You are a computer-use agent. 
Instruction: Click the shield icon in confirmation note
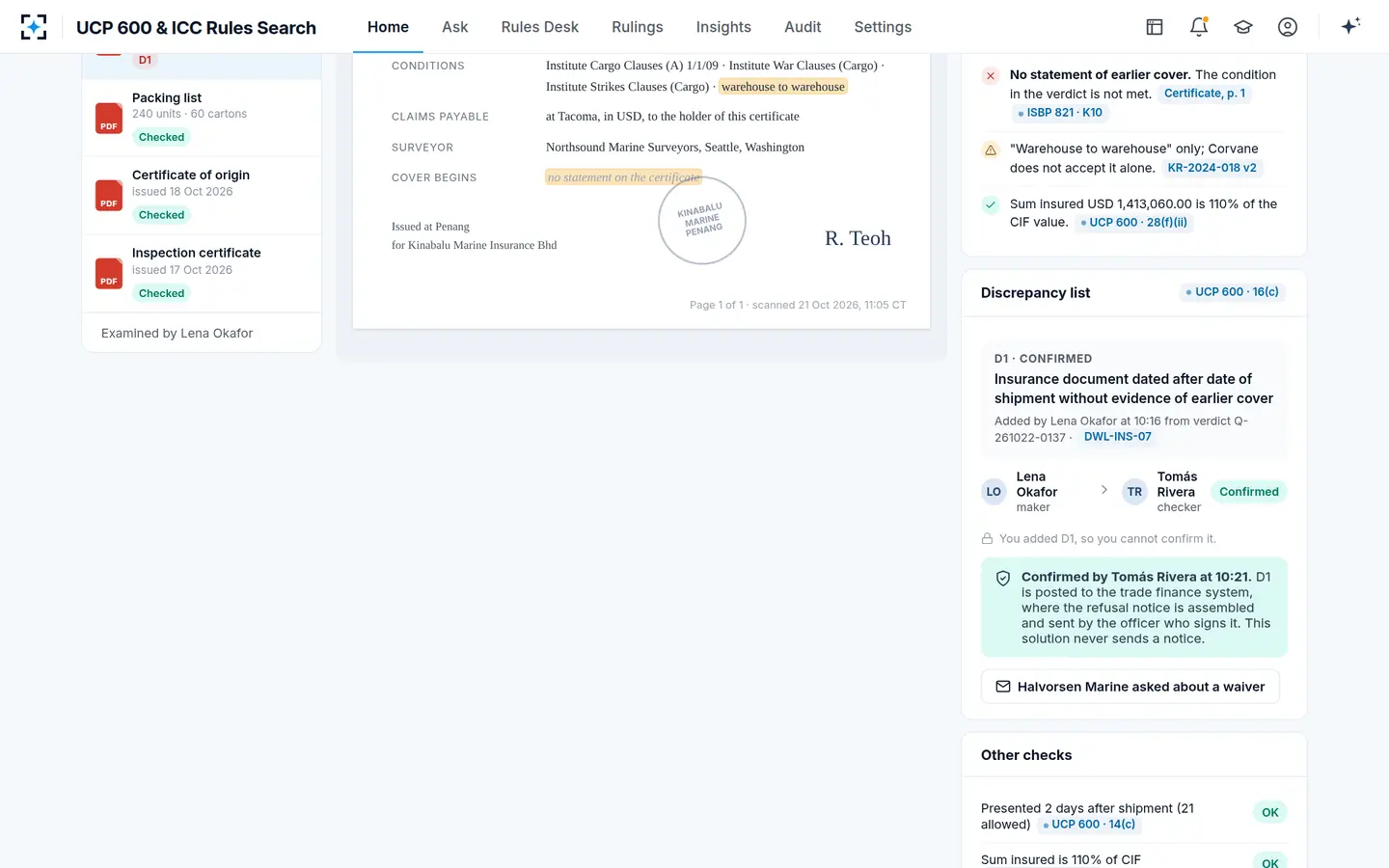(1003, 579)
